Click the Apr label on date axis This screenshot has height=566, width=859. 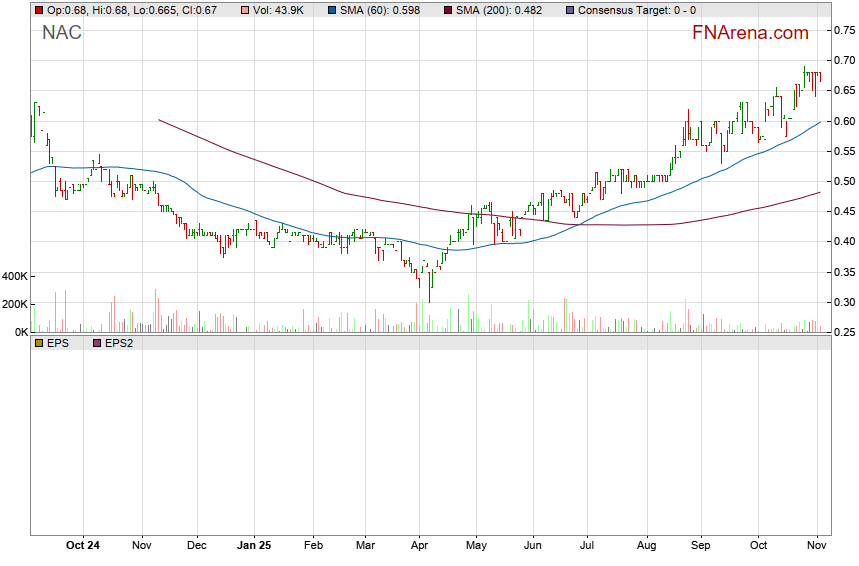click(419, 546)
